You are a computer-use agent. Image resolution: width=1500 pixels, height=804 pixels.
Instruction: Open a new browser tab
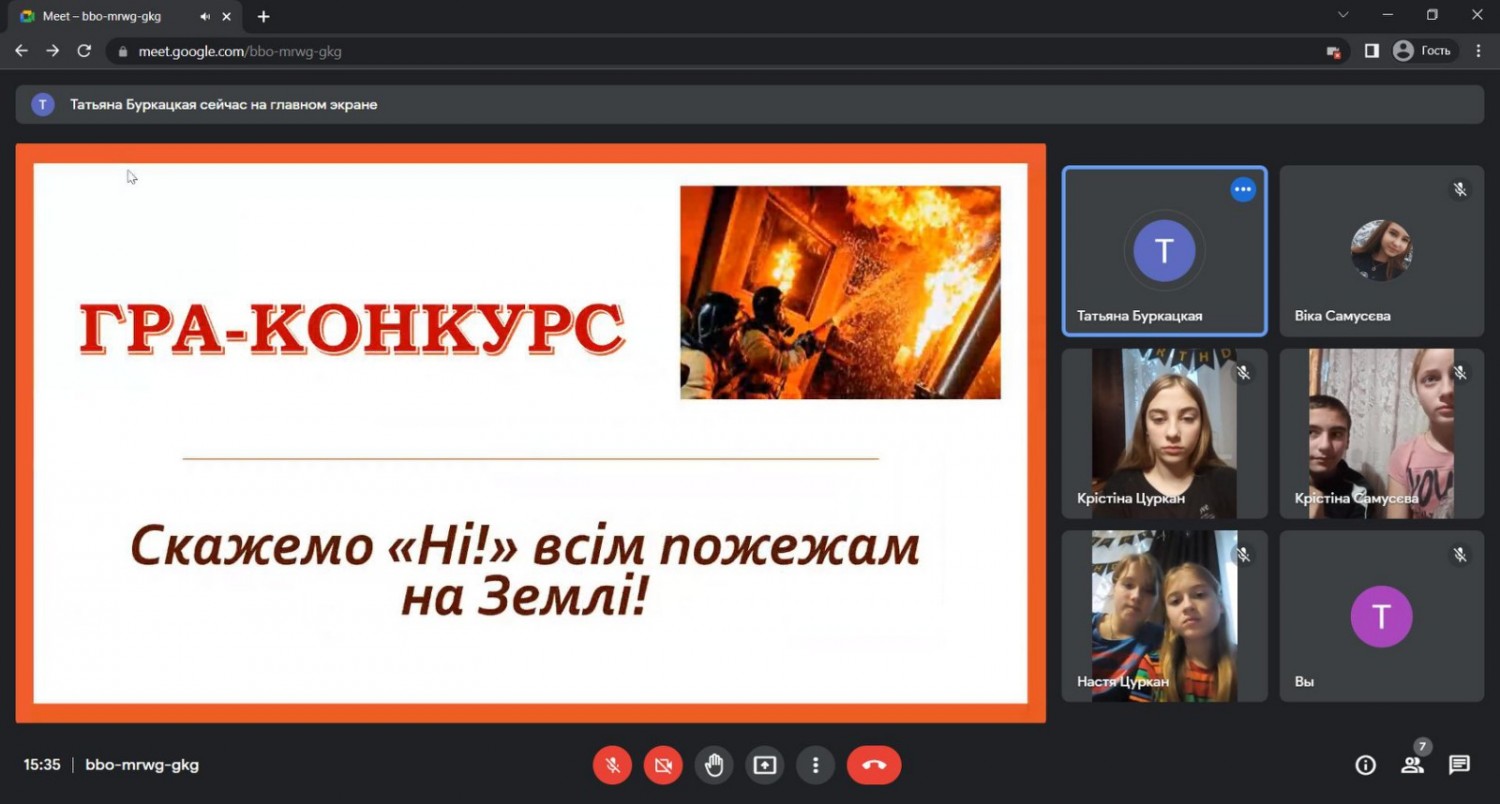264,16
